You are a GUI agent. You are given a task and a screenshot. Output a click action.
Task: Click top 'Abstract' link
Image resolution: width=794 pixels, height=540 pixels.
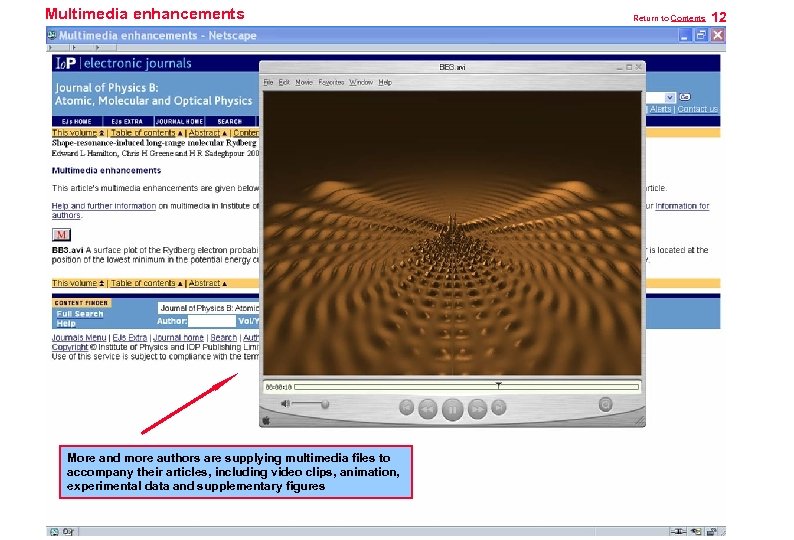pyautogui.click(x=205, y=133)
